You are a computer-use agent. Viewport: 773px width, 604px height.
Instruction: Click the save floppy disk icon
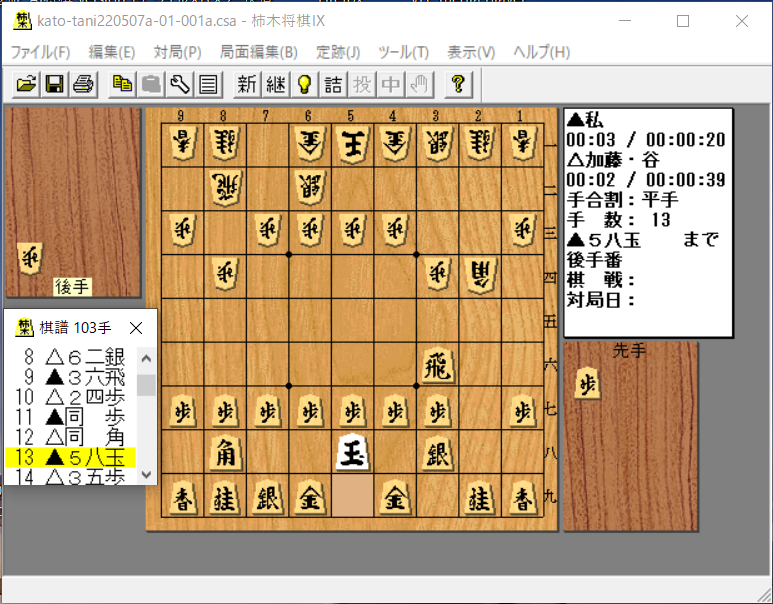(x=55, y=84)
